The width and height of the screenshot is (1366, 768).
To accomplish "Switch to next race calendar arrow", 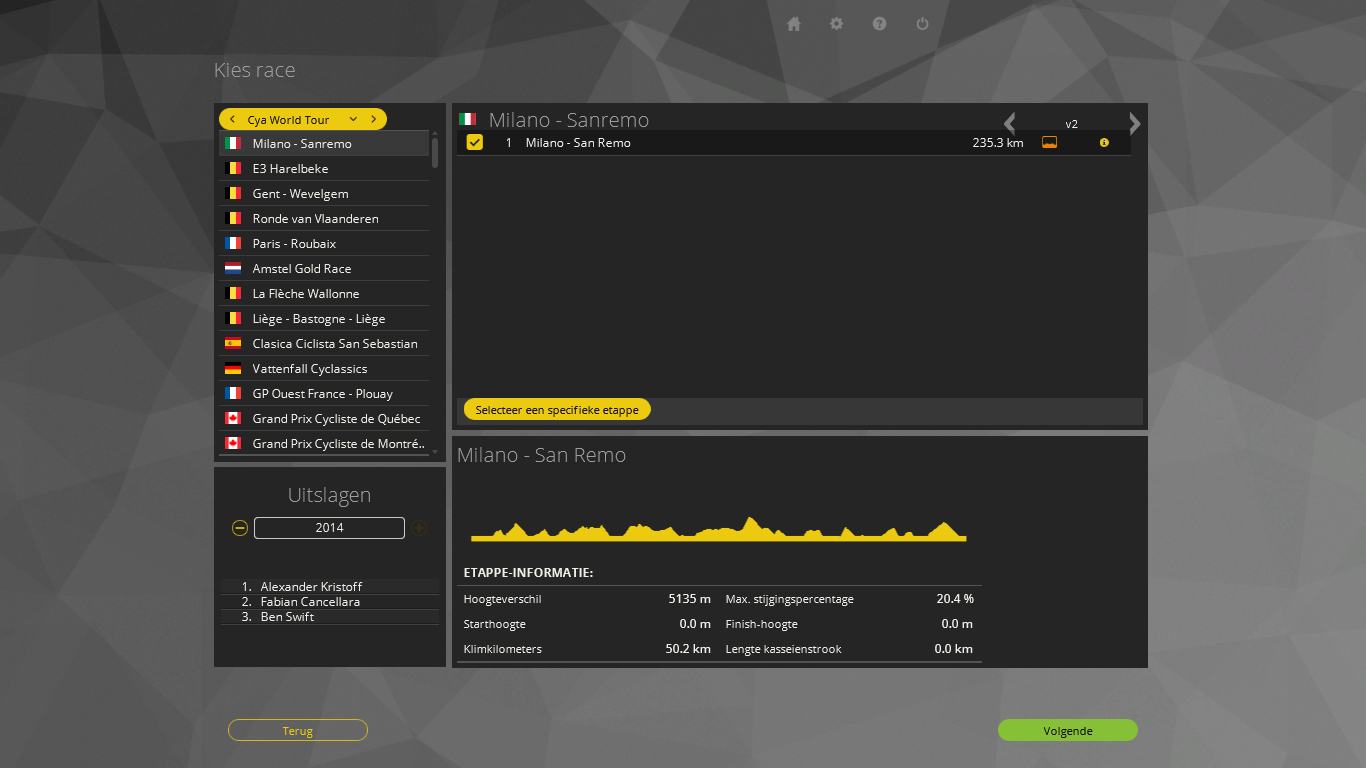I will point(373,120).
